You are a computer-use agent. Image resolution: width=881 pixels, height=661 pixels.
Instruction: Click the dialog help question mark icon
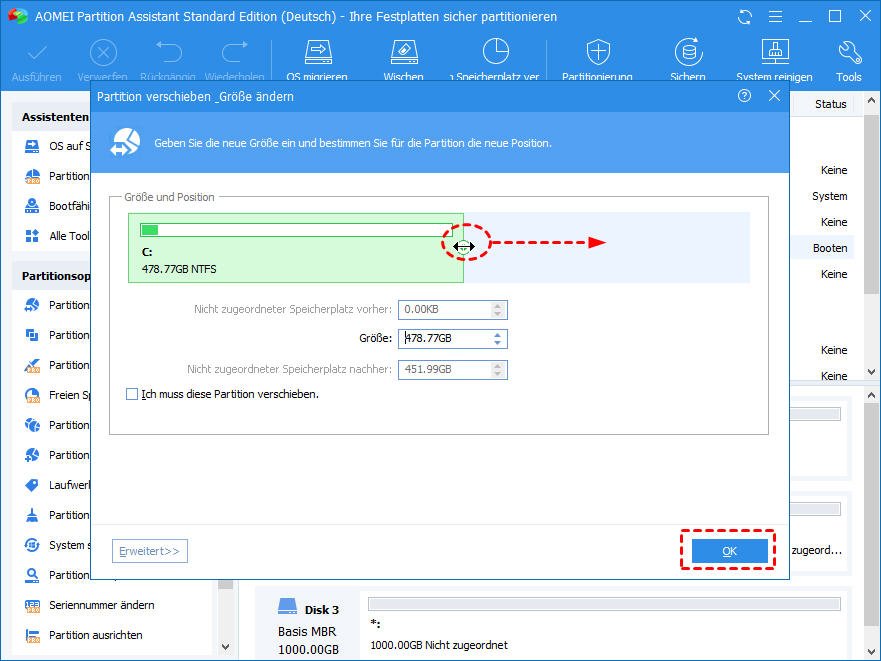click(744, 96)
